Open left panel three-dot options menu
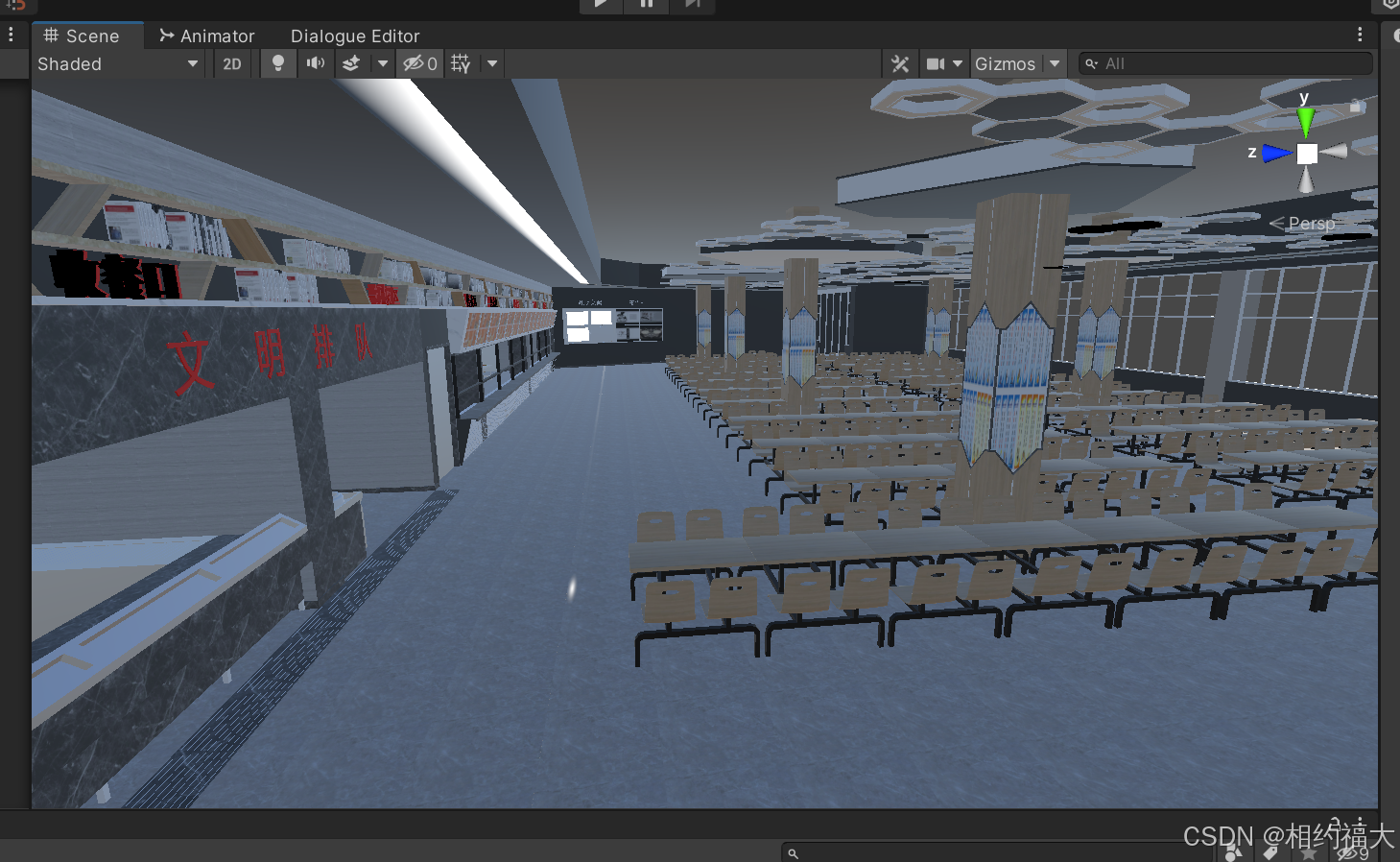1400x862 pixels. 11,35
